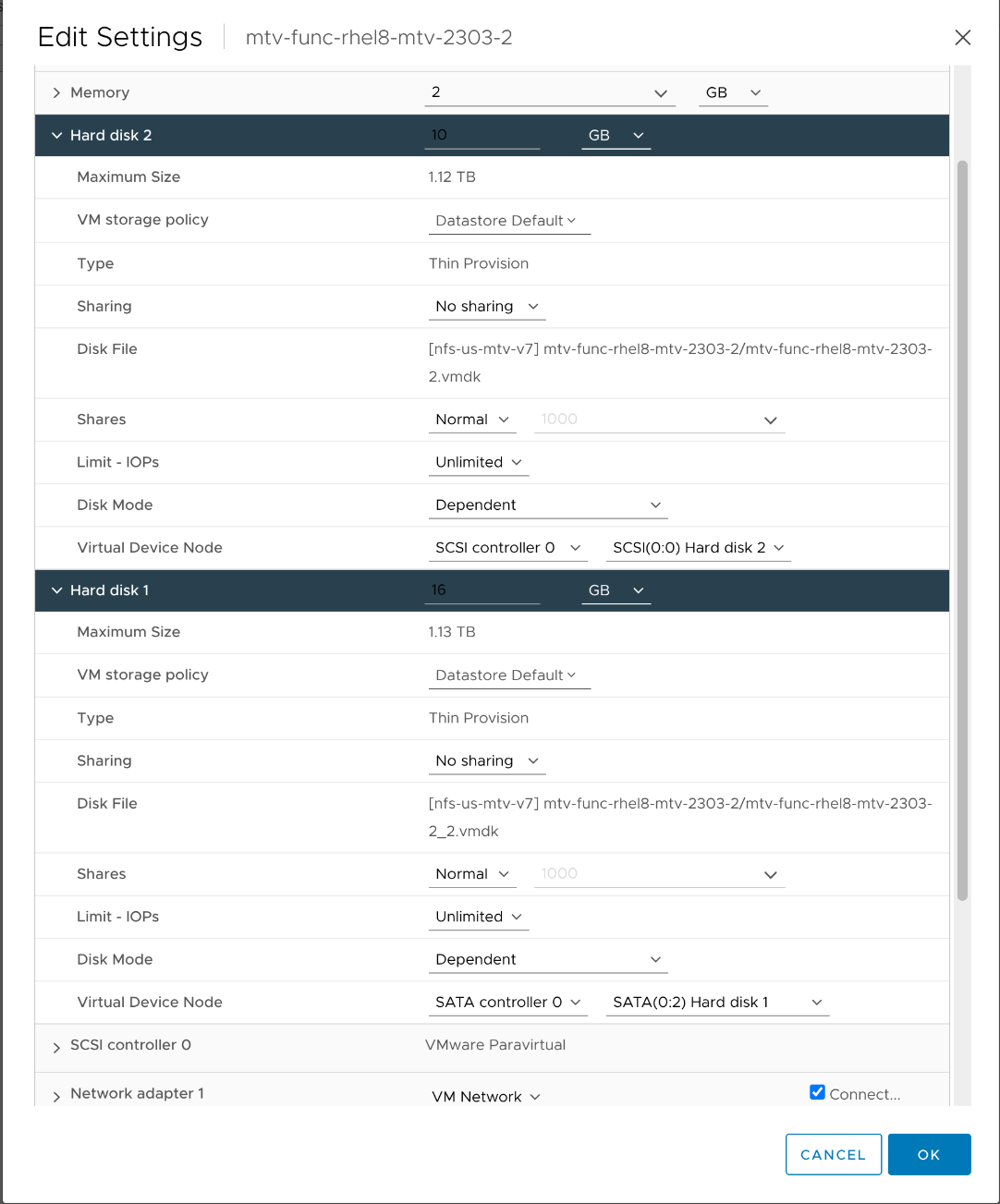Open Hard disk 1 VM storage policy dropdown
The height and width of the screenshot is (1204, 1000).
508,675
